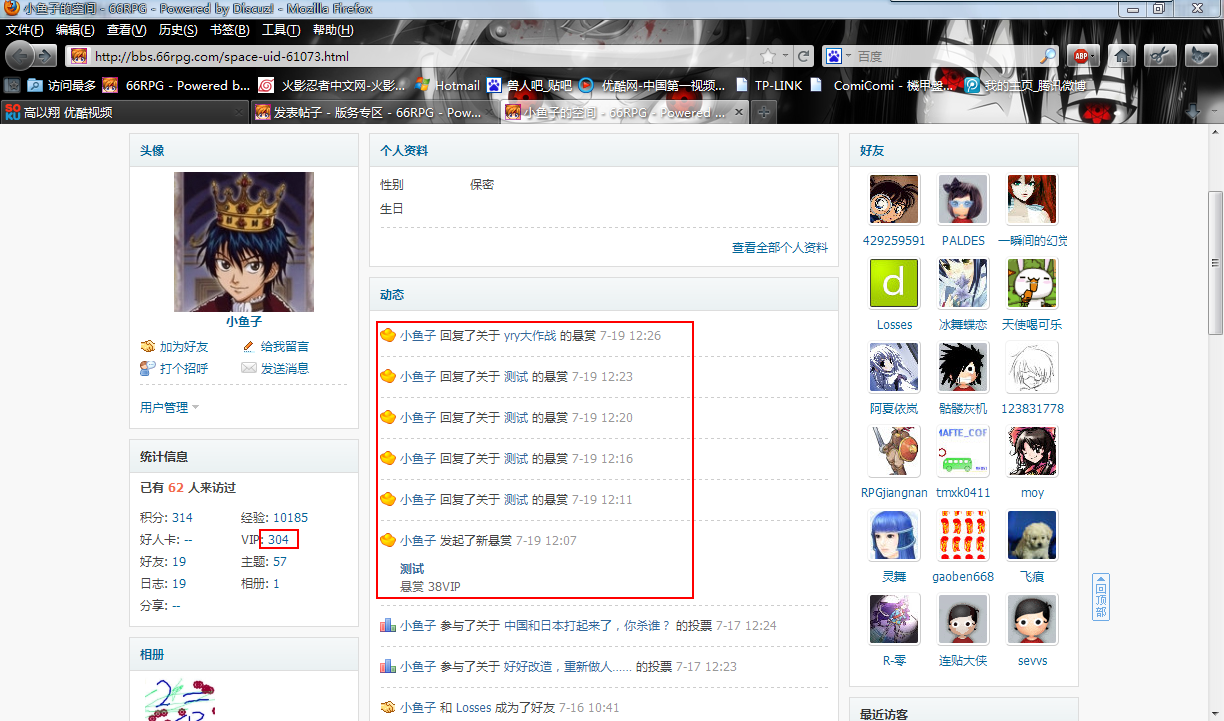Viewport: 1224px width, 721px height.
Task: Go back with the browser back arrow
Action: tap(21, 55)
